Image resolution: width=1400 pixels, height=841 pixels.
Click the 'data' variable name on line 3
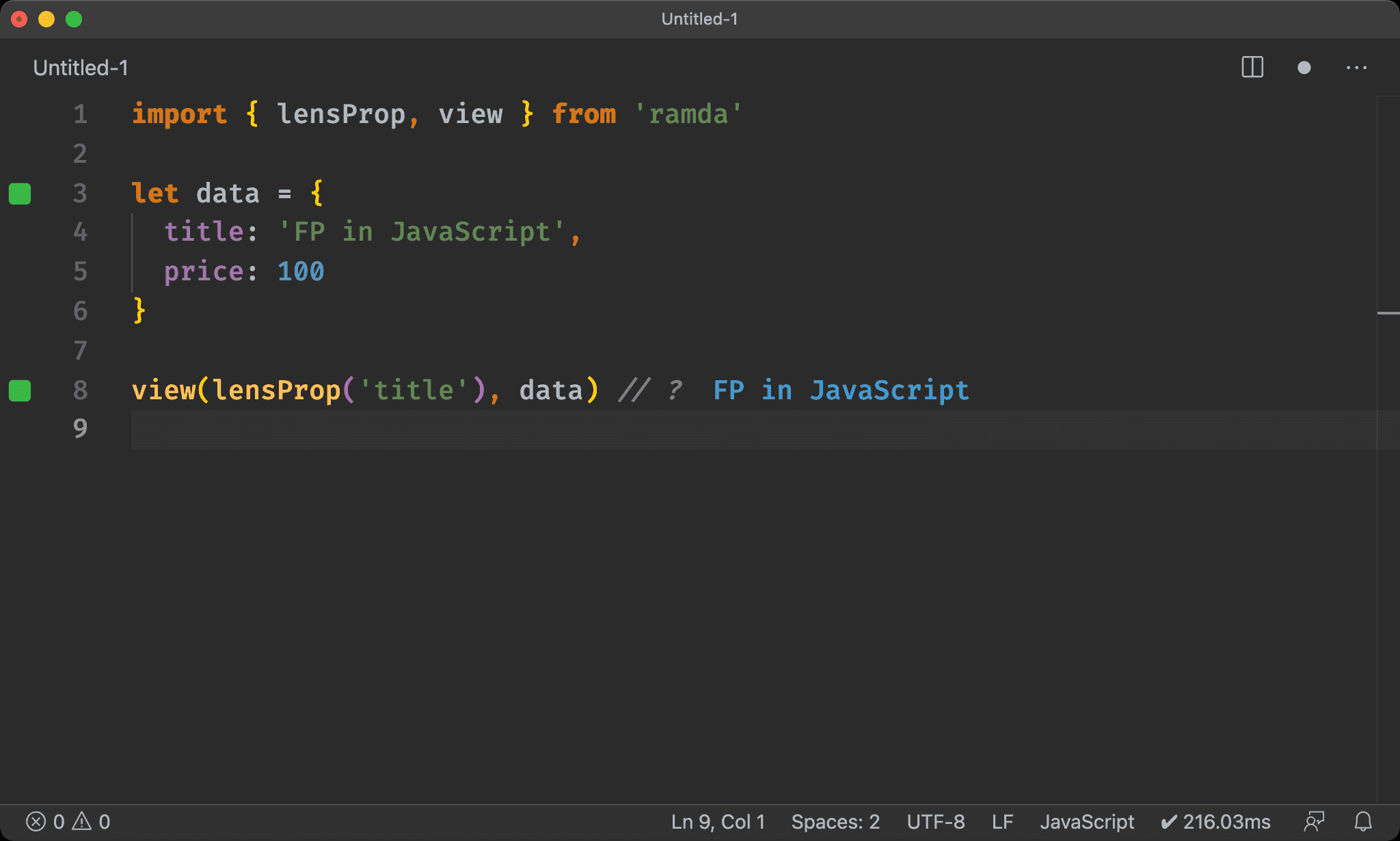tap(228, 193)
